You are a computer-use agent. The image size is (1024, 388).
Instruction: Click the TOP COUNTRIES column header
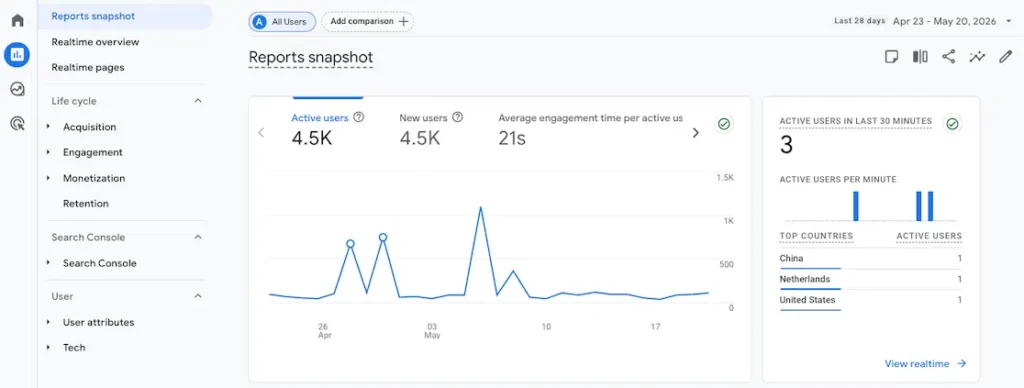point(816,236)
